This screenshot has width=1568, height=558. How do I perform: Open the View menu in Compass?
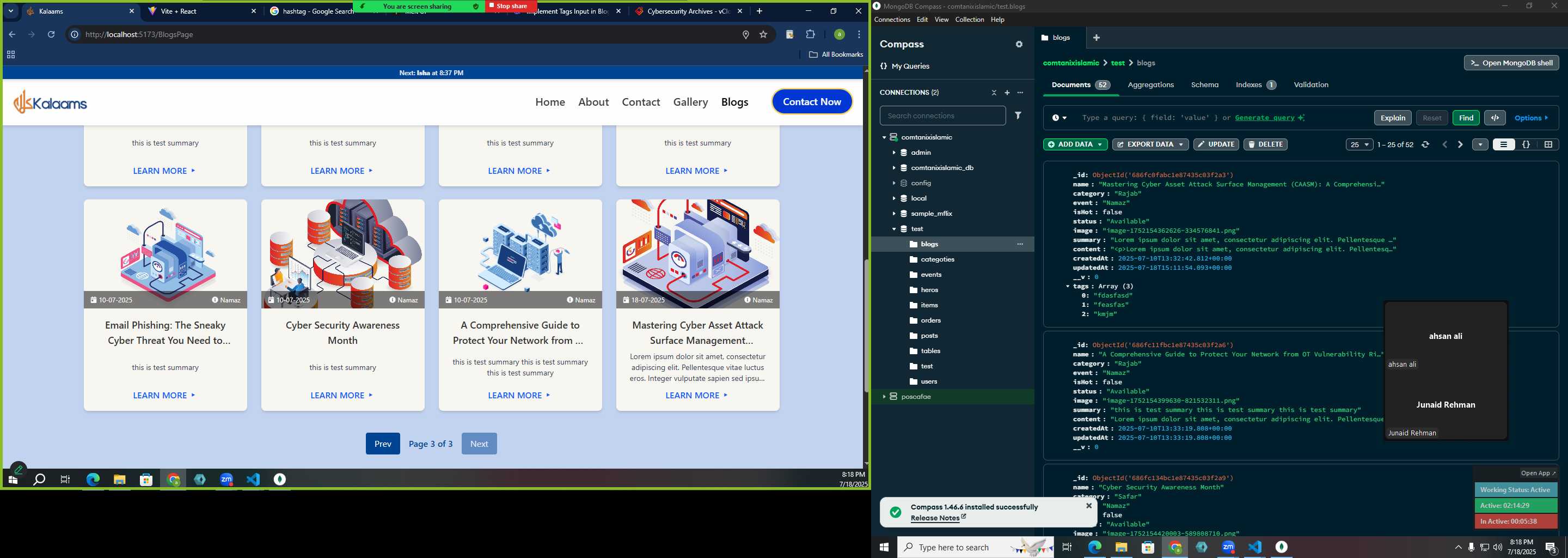pyautogui.click(x=941, y=20)
